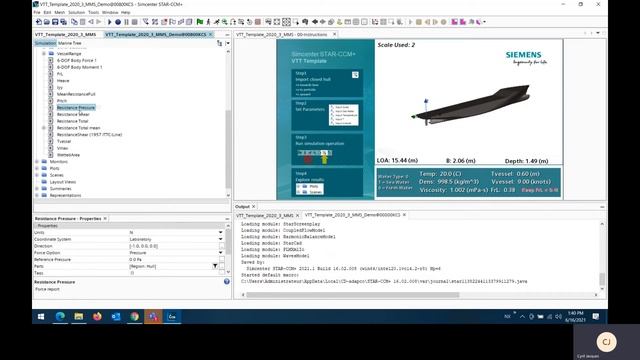Open the File menu
Viewport: 640px width, 360px height.
[37, 12]
